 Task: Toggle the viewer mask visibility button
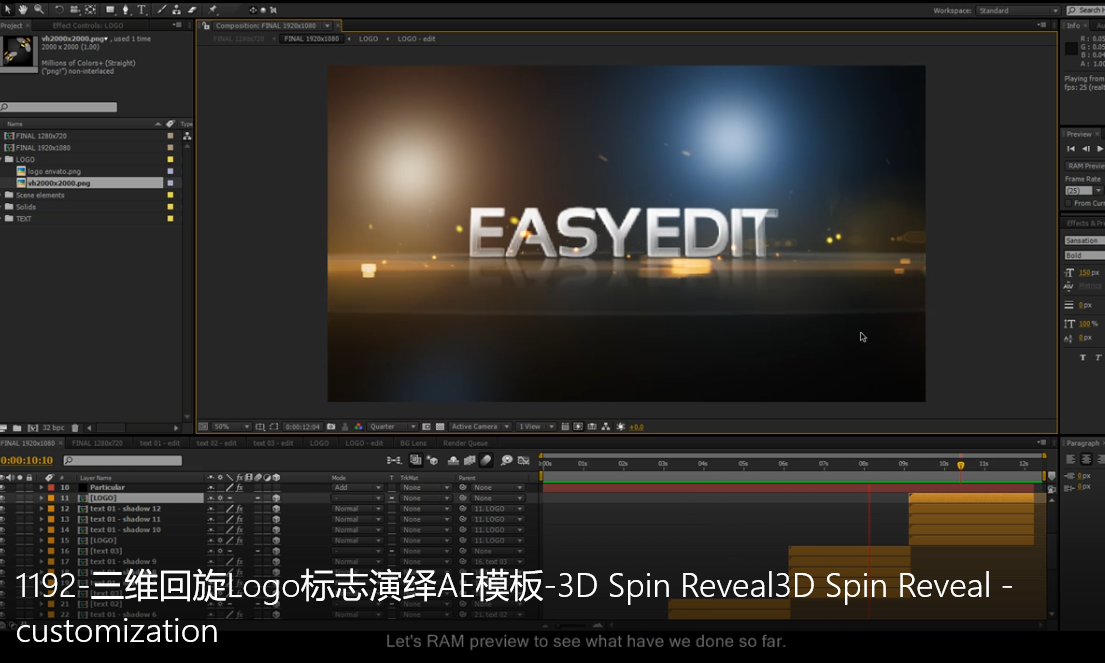[273, 426]
